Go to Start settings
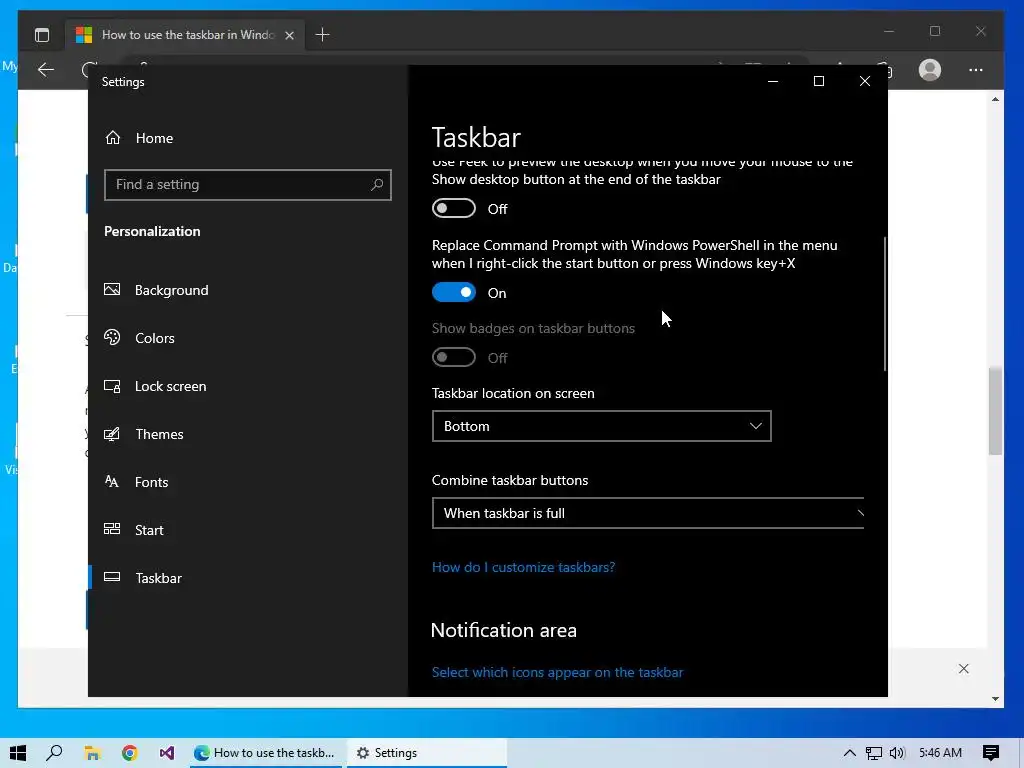1024x768 pixels. 149,530
